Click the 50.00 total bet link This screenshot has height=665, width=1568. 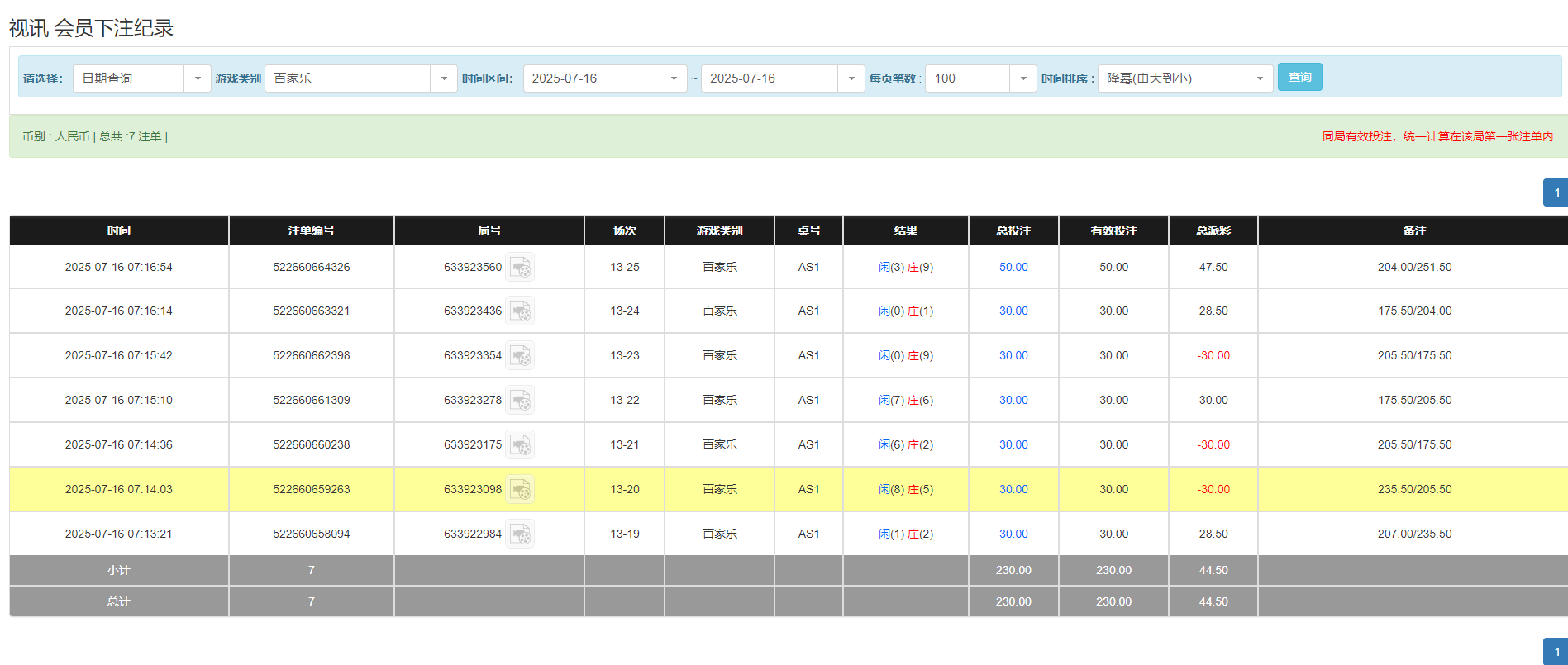(x=1013, y=268)
